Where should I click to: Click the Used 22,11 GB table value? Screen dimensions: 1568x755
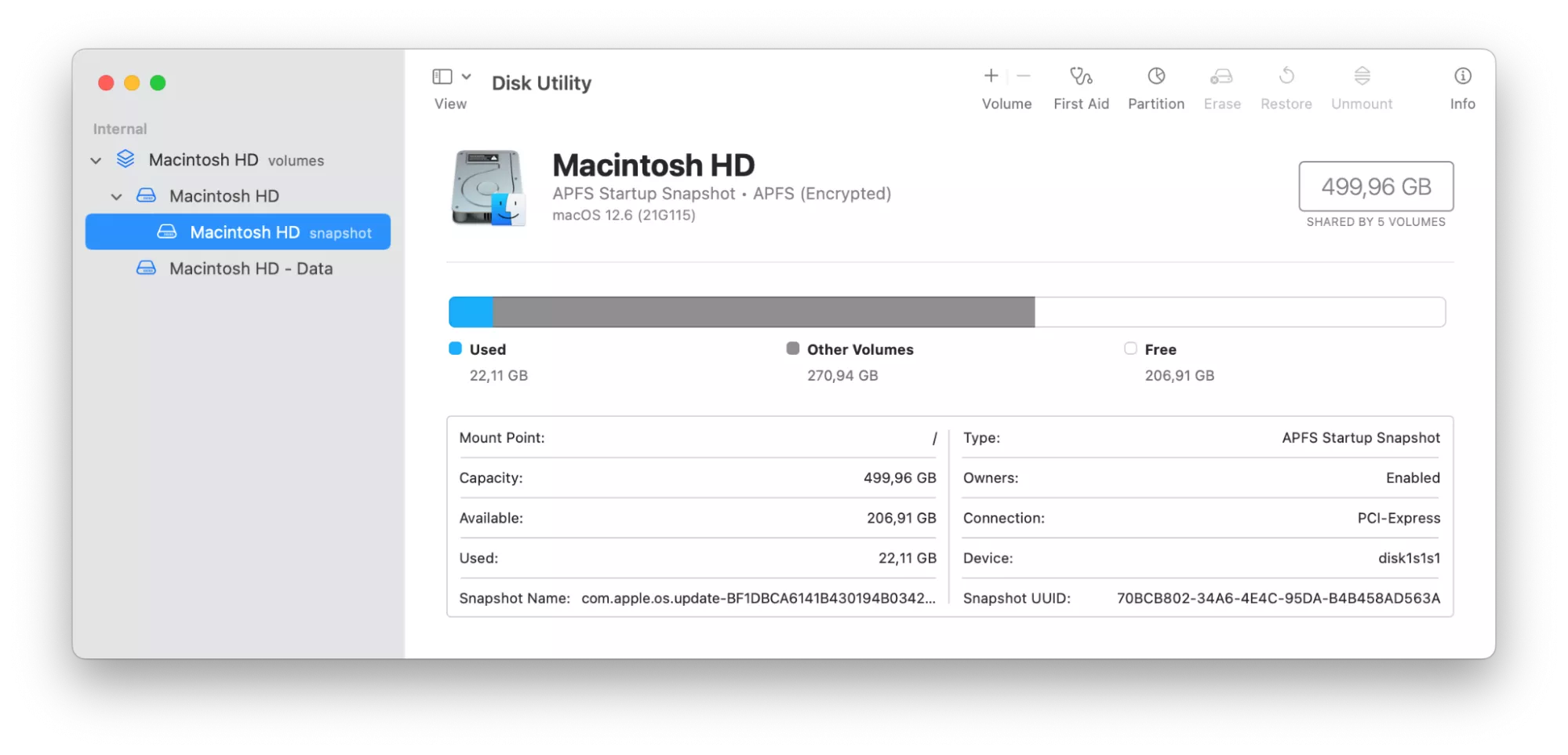tap(908, 558)
